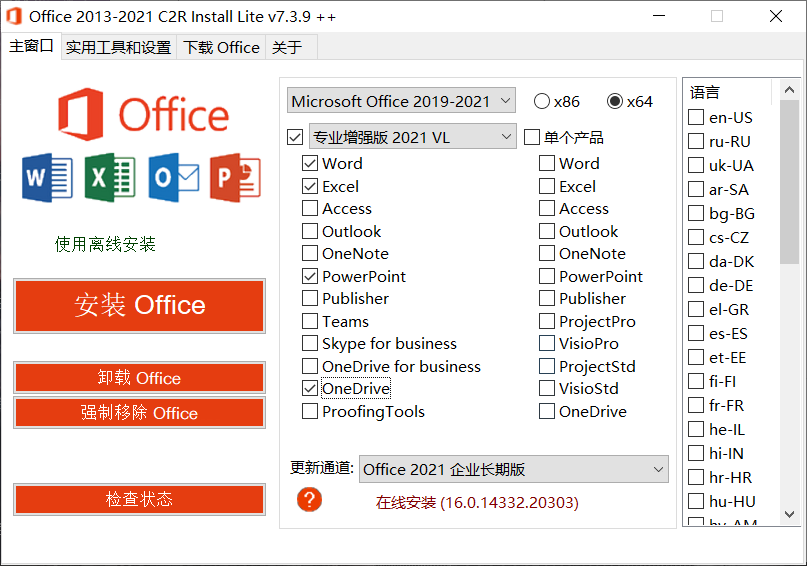This screenshot has height=566, width=807.
Task: Click the 安装 Office button
Action: tap(139, 306)
